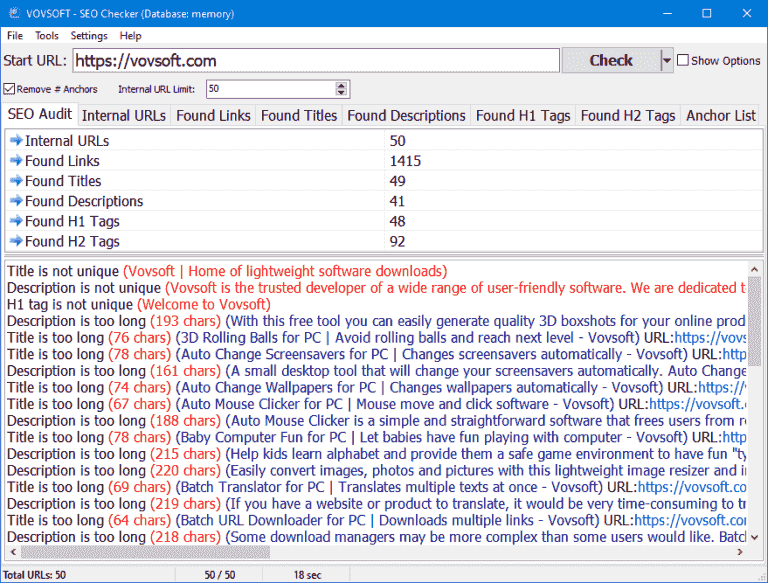Open the Tools menu
768x583 pixels.
click(x=47, y=36)
